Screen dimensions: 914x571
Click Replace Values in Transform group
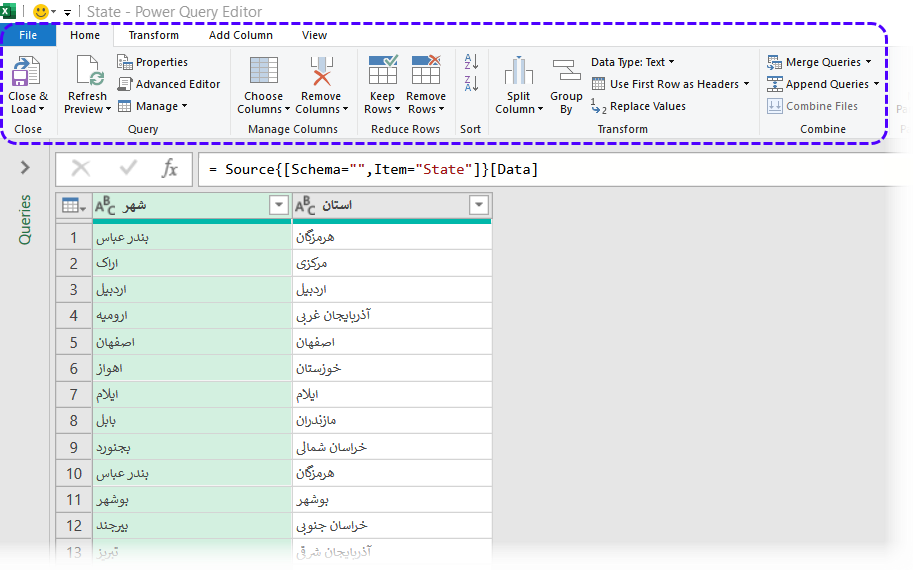[638, 106]
